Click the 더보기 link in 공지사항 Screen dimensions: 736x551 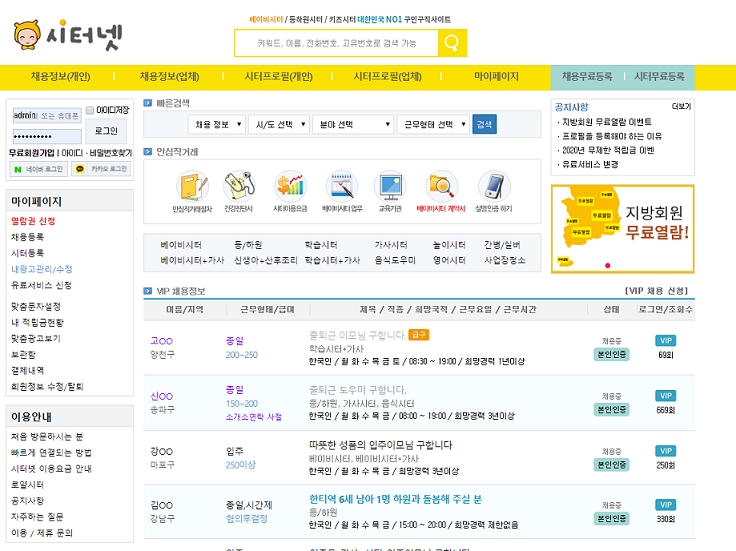tap(681, 107)
